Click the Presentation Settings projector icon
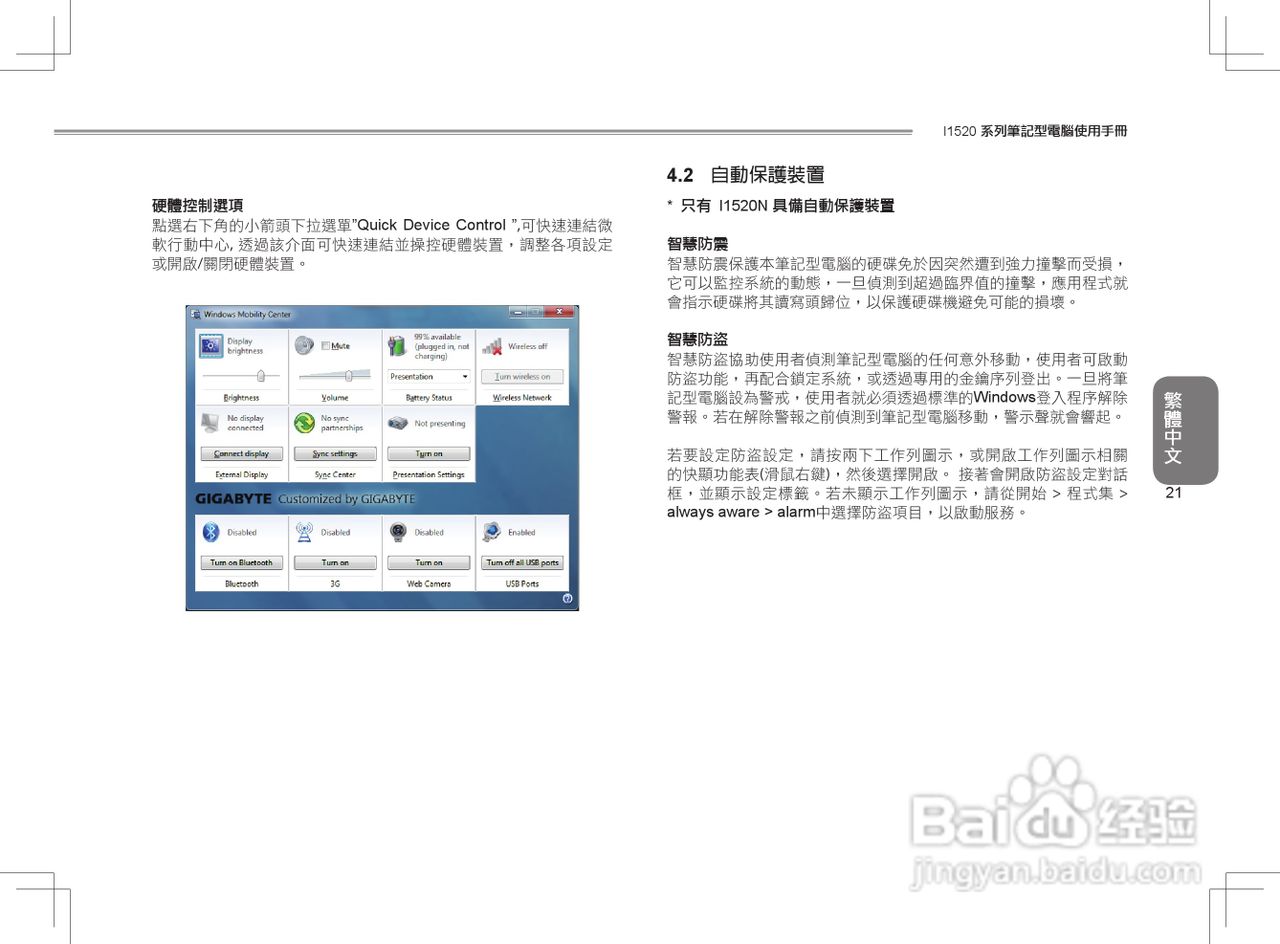 click(x=397, y=424)
